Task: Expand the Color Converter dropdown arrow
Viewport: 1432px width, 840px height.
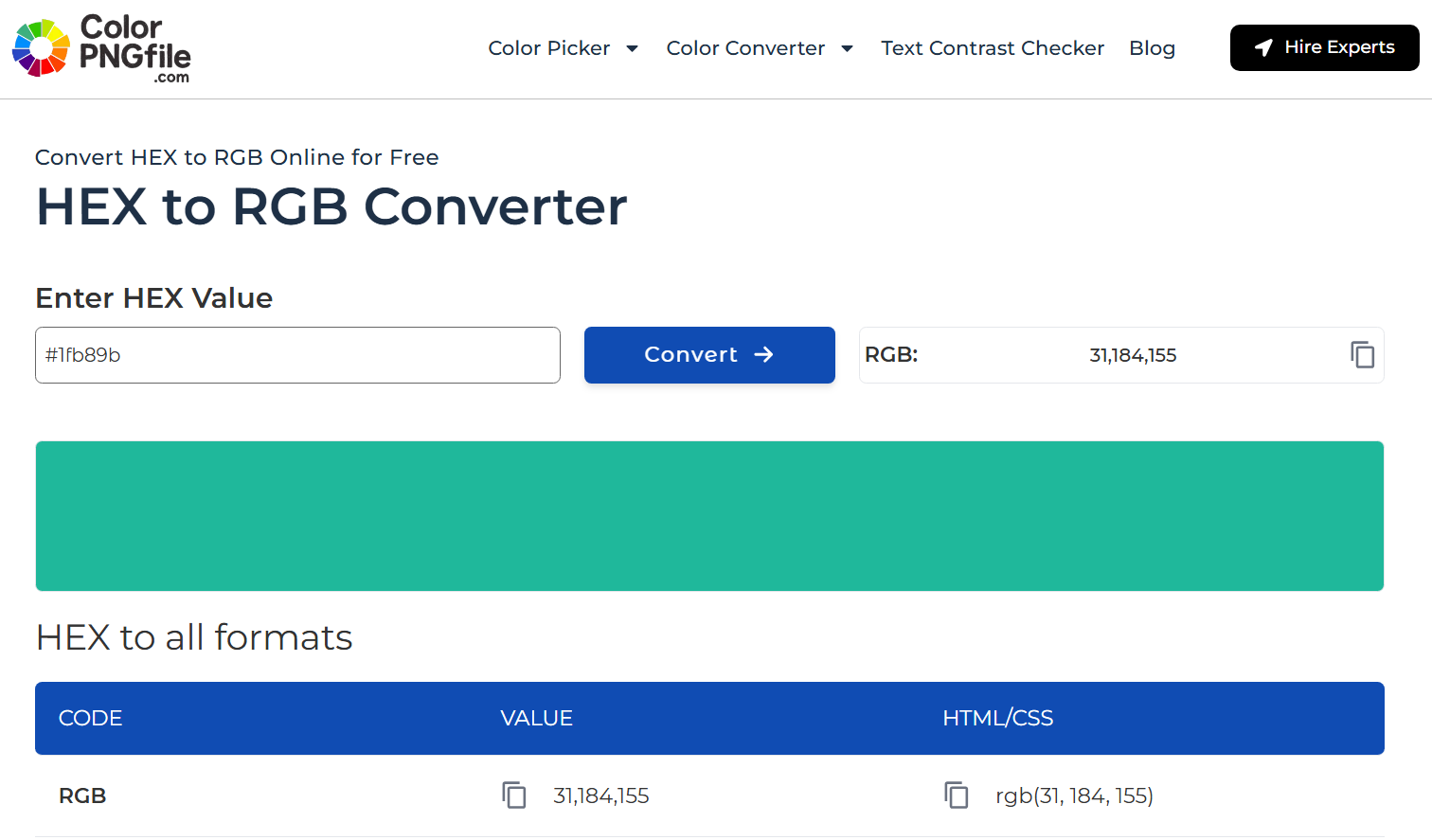Action: tap(847, 48)
